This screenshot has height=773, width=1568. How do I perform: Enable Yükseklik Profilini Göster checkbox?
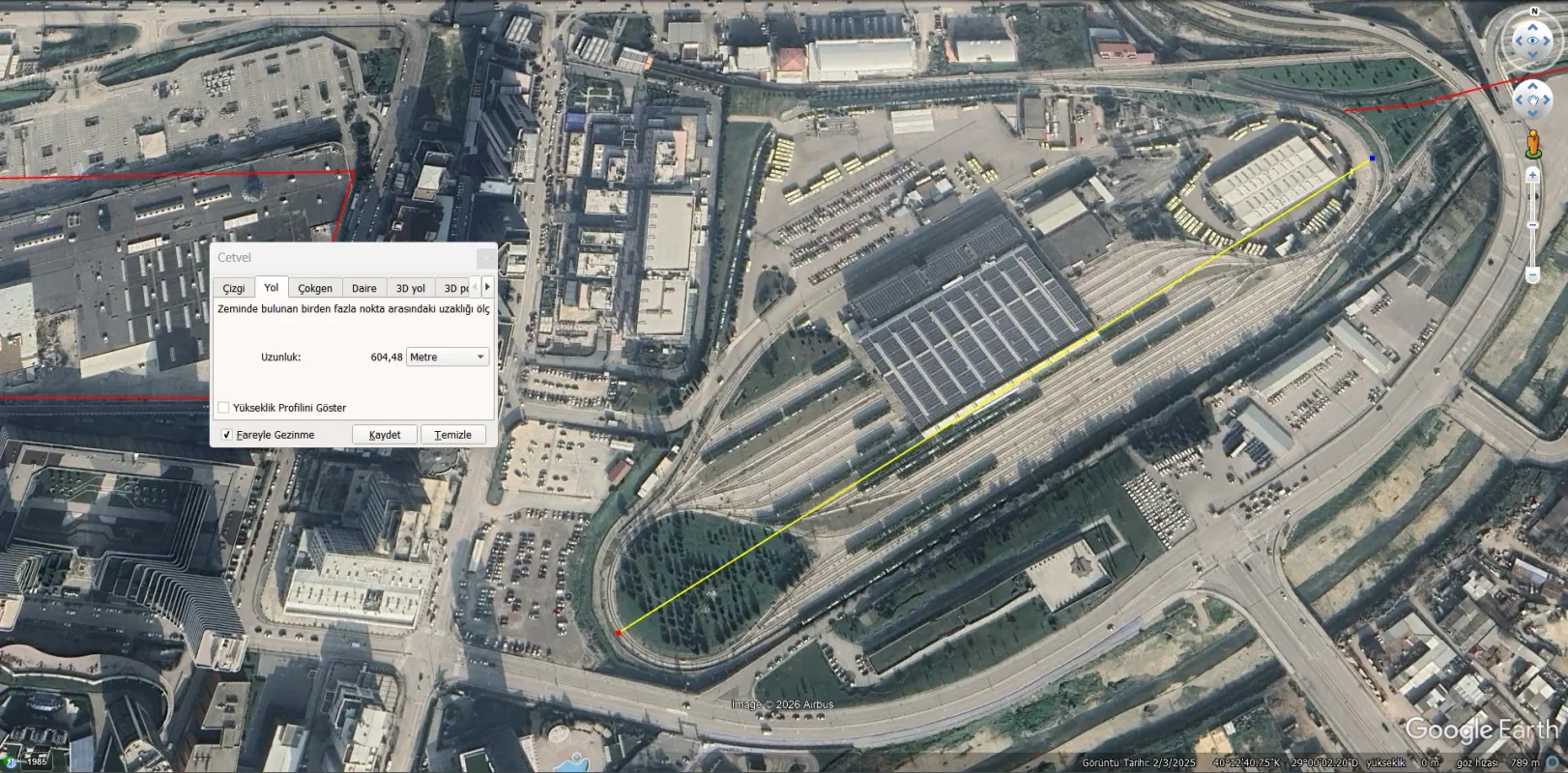pos(224,408)
